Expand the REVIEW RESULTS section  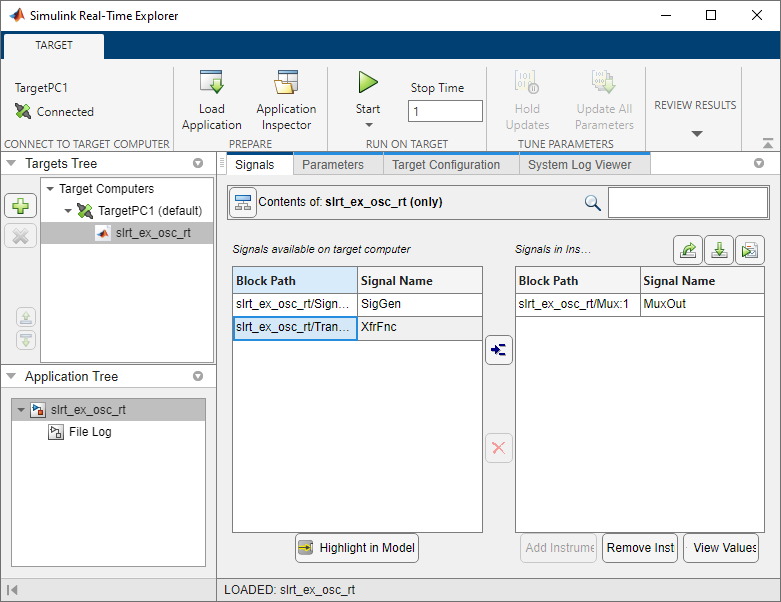coord(697,133)
